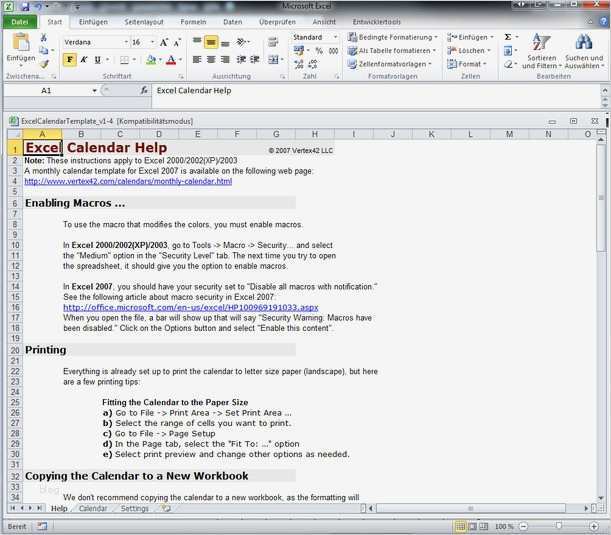Screen dimensions: 611x535
Task: Click the zoom in plus button
Action: tap(594, 526)
